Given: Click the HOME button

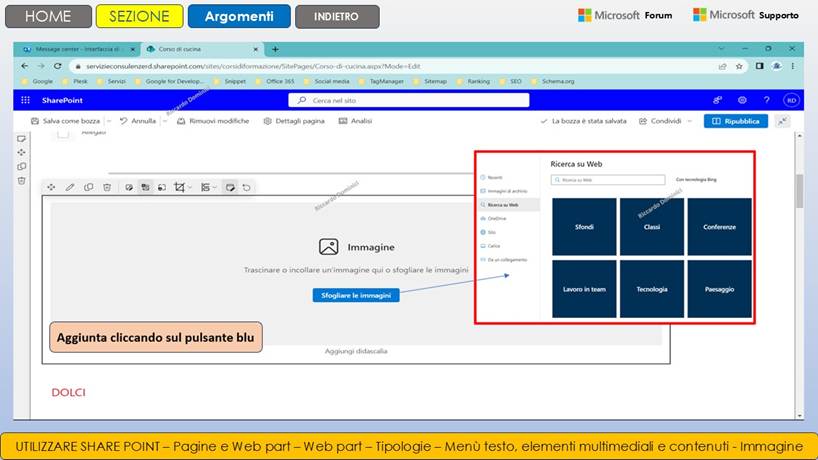Looking at the screenshot, I should click(x=48, y=16).
